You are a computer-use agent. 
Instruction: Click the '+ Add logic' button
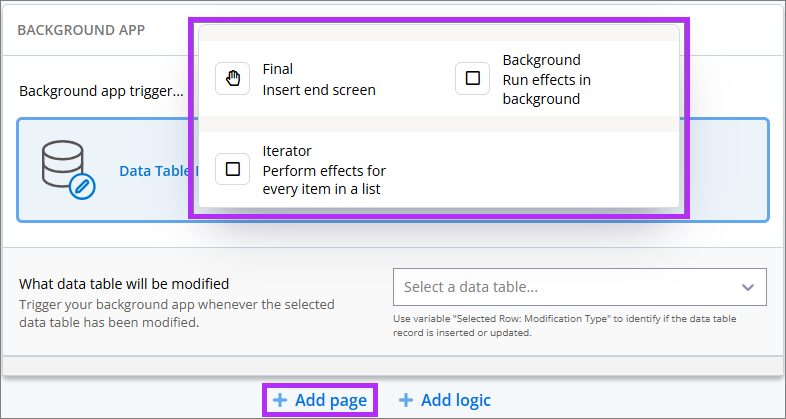click(445, 400)
